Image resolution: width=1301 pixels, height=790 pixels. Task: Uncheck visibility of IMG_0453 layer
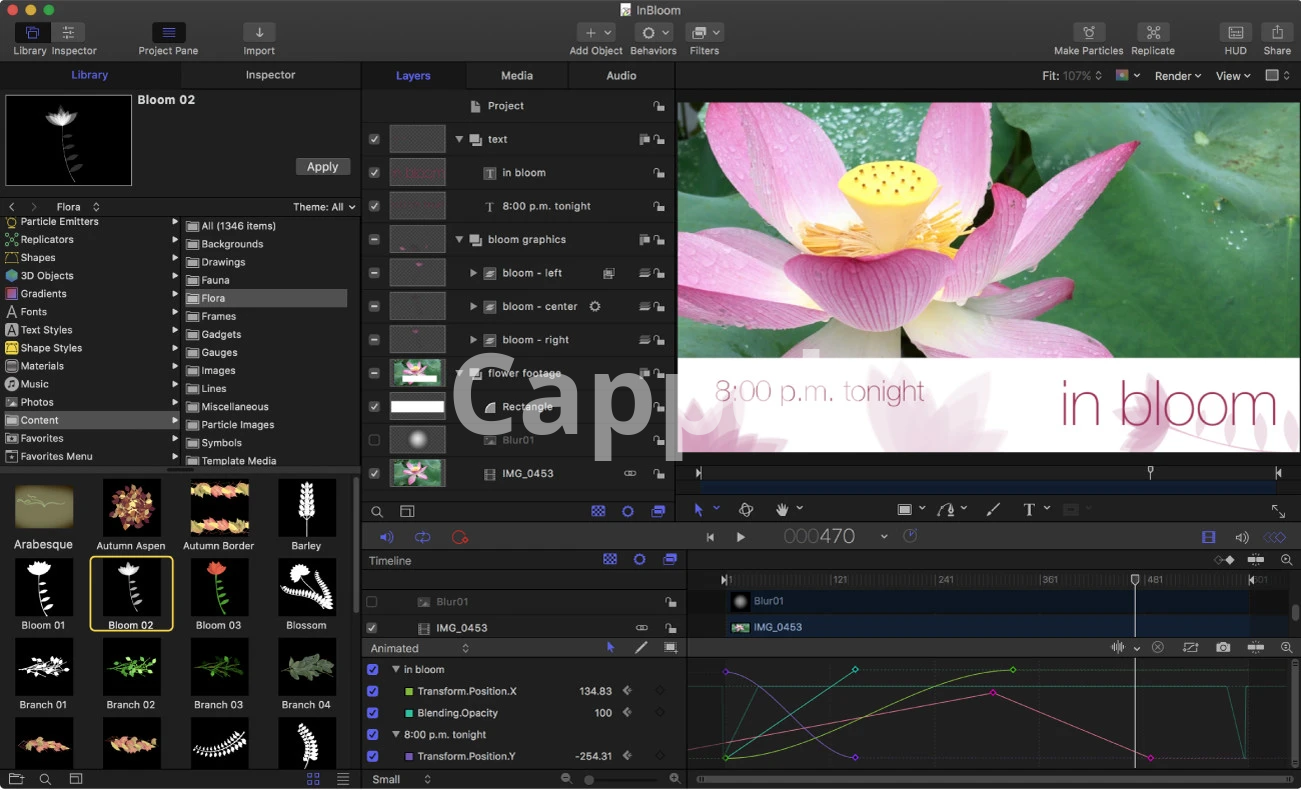(374, 473)
